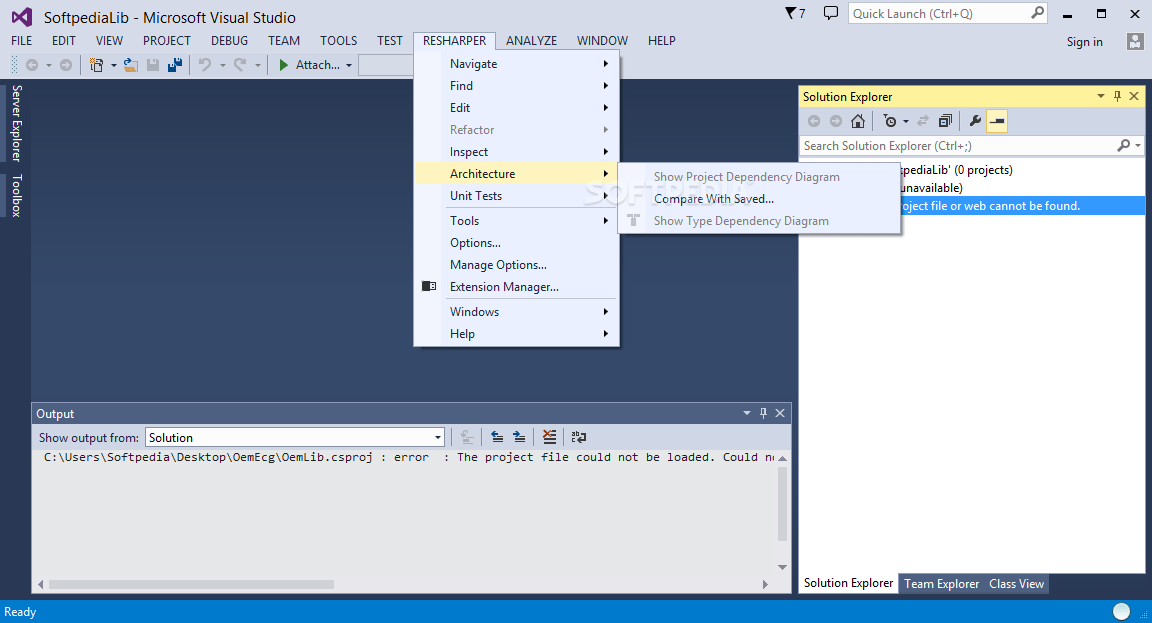Open Solution Explorer search options dropdown

click(1138, 145)
